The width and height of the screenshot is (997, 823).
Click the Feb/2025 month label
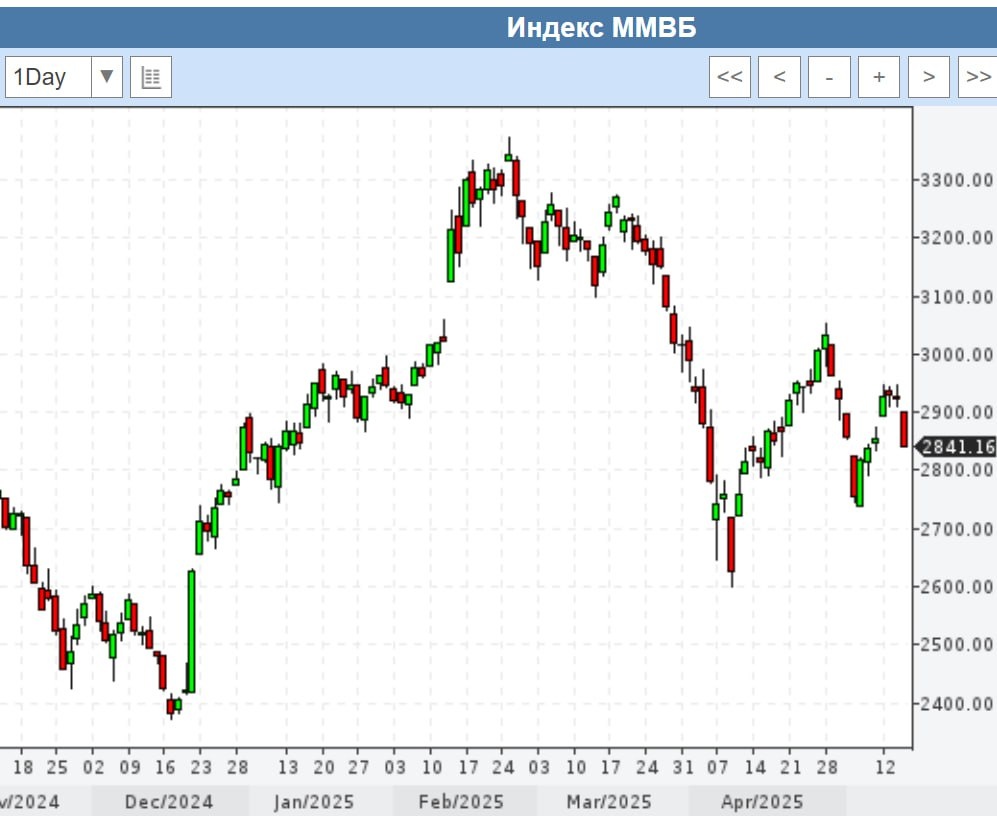(461, 802)
